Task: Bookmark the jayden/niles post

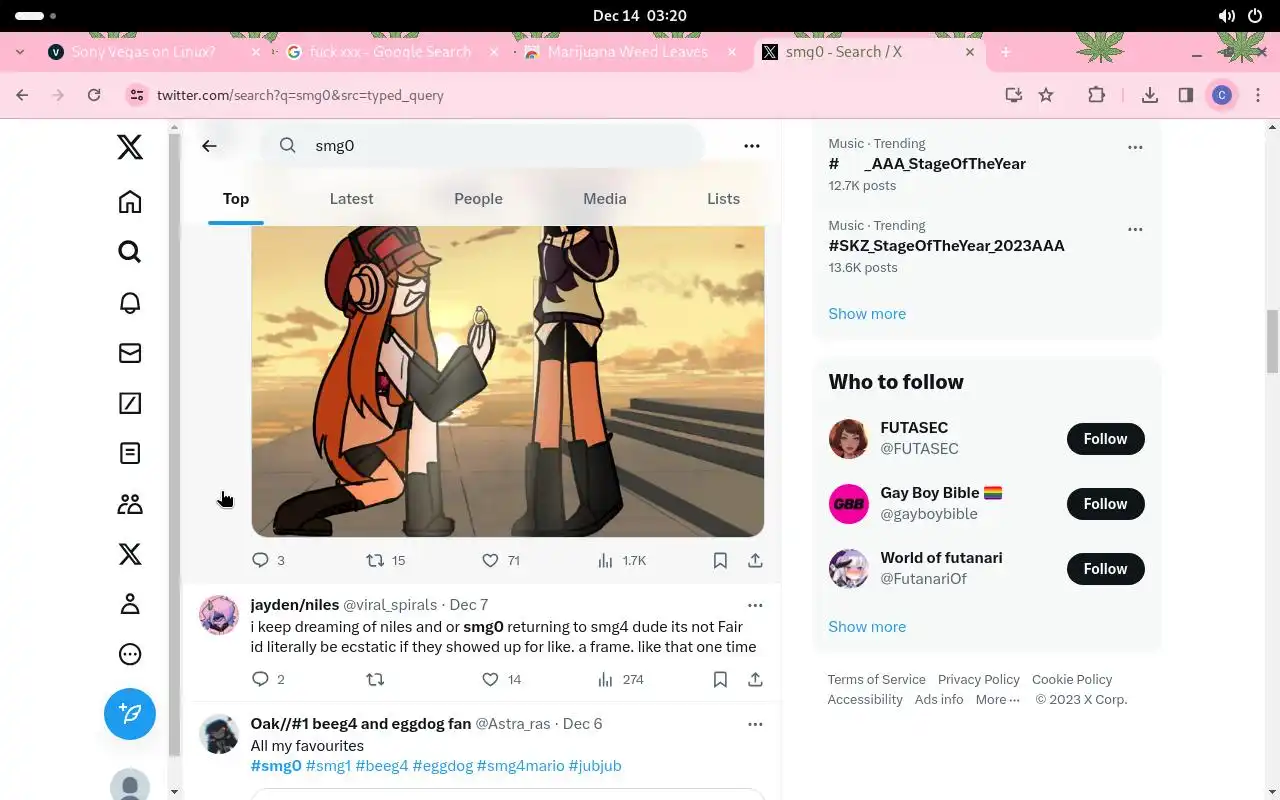Action: click(720, 679)
